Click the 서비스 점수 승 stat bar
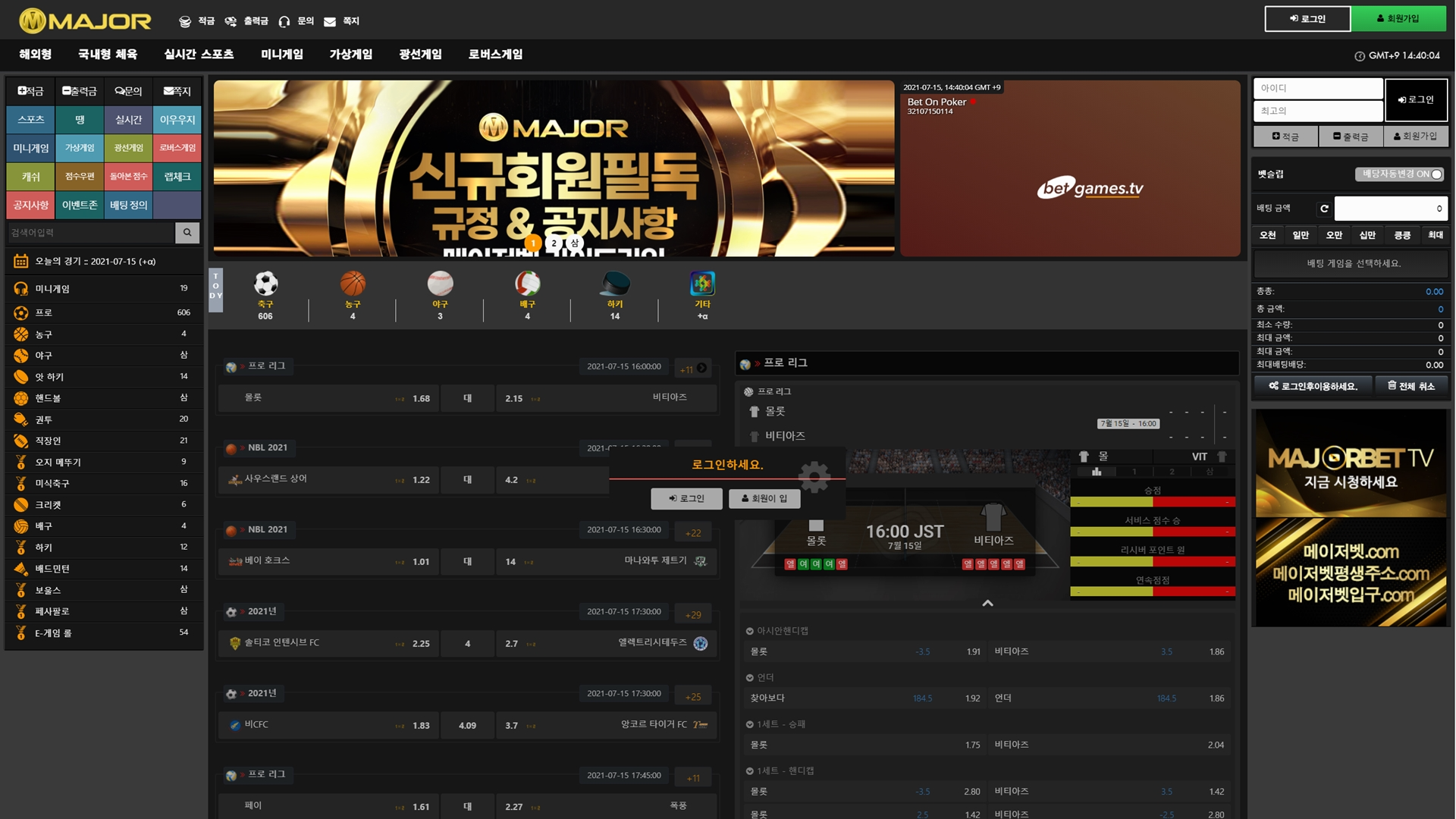This screenshot has width=1456, height=819. 1153,532
